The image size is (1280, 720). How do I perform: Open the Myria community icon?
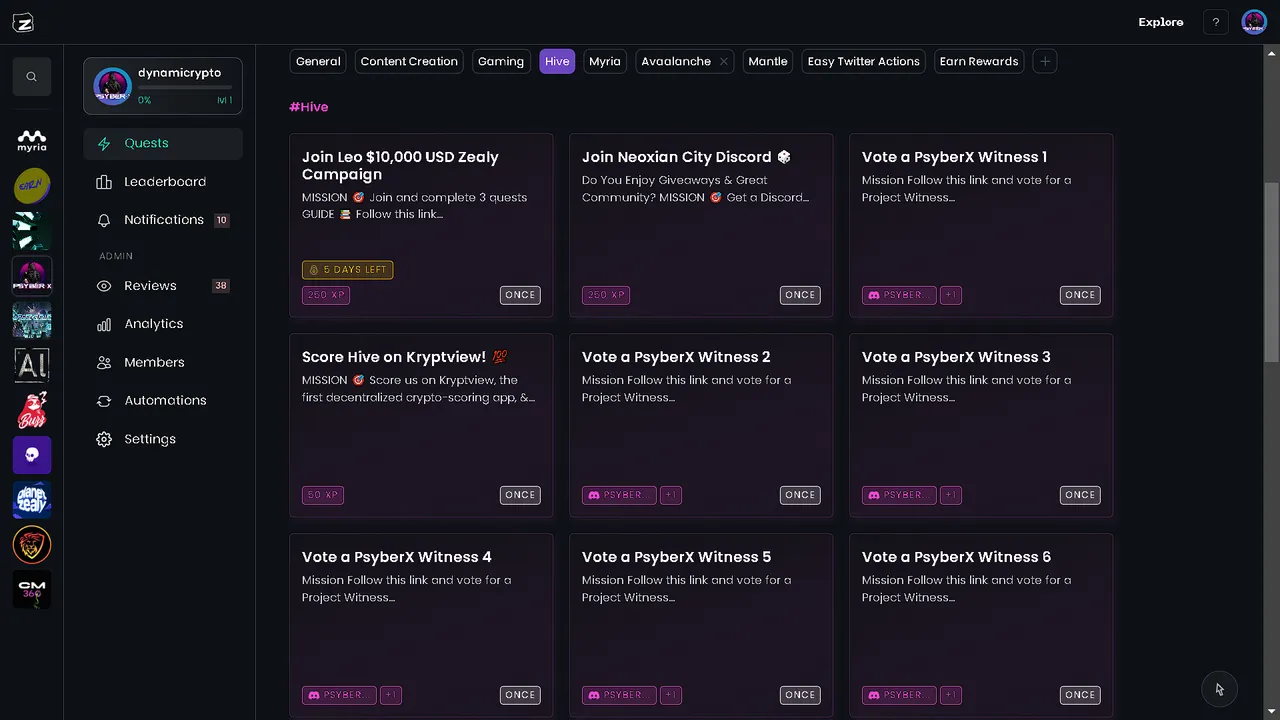pyautogui.click(x=32, y=141)
